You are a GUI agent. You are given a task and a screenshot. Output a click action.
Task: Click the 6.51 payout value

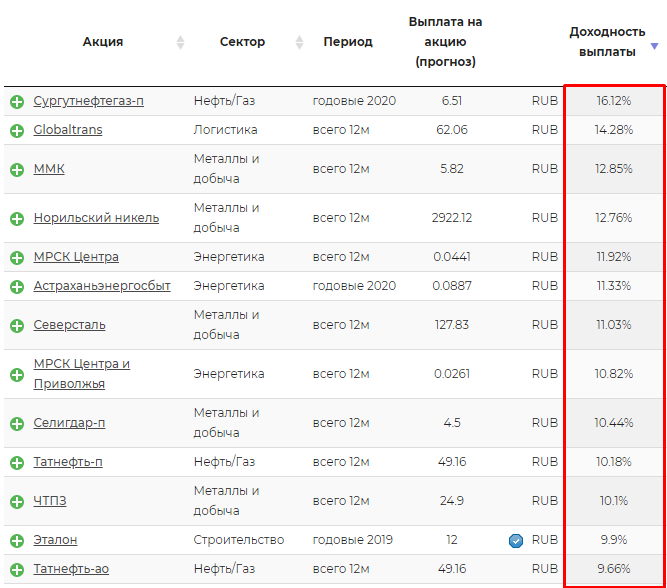[x=452, y=101]
